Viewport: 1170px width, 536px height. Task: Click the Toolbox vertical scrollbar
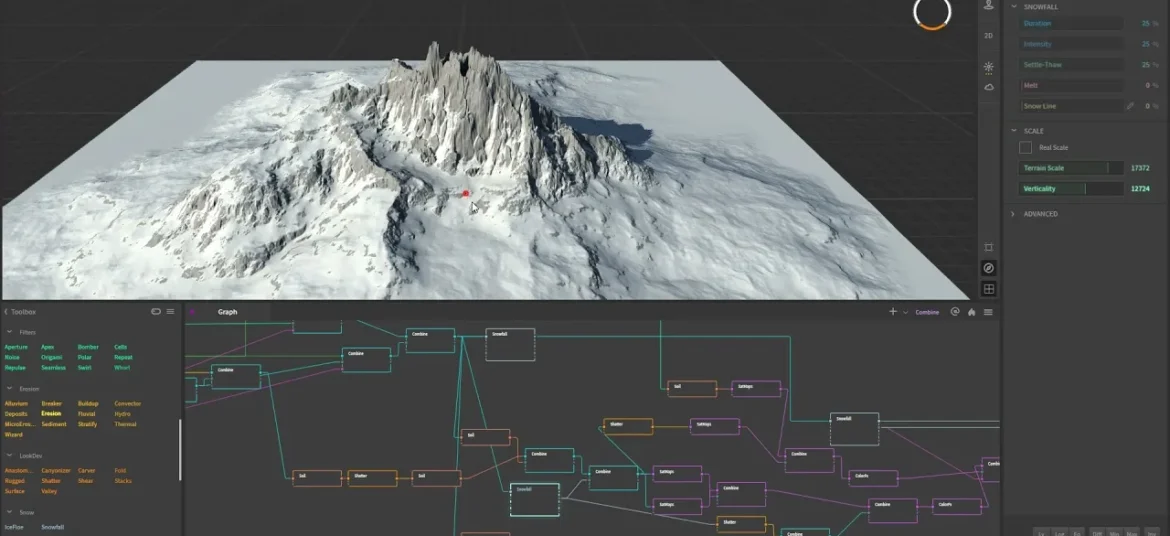(x=180, y=449)
